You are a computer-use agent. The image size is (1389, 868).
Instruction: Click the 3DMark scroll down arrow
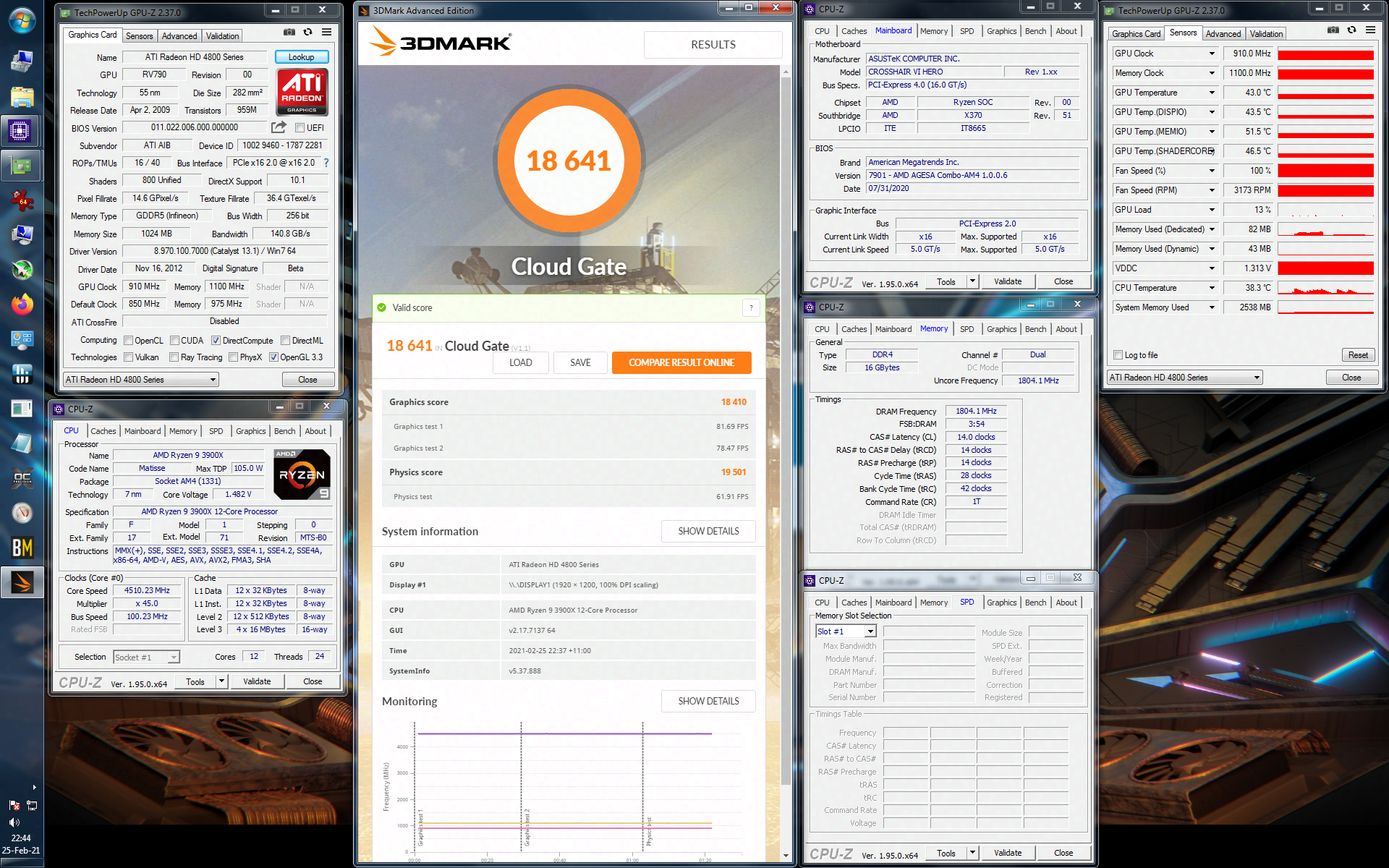786,856
